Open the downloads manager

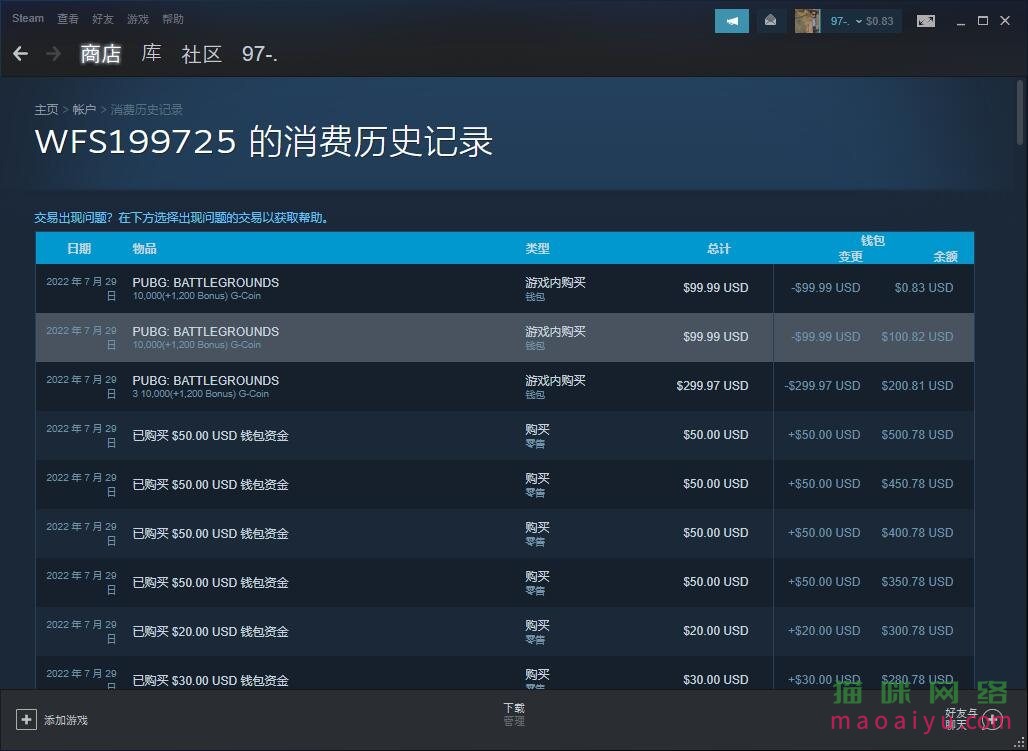click(513, 712)
